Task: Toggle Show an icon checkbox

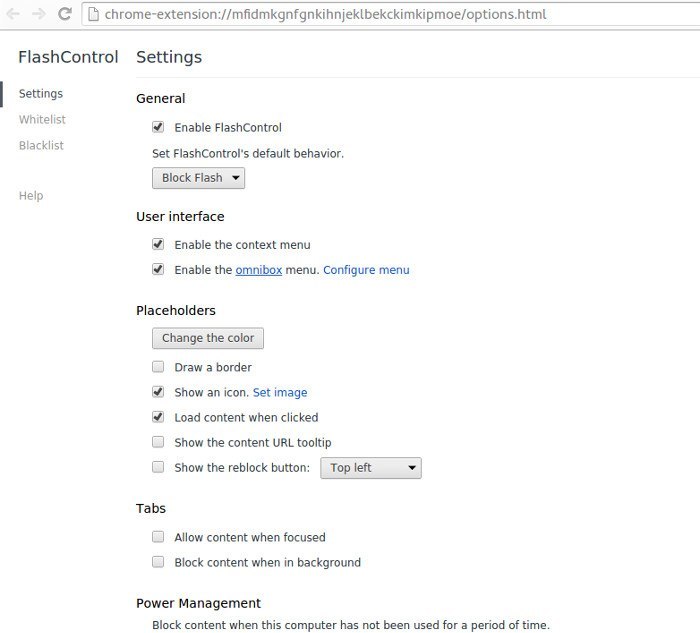Action: (158, 392)
